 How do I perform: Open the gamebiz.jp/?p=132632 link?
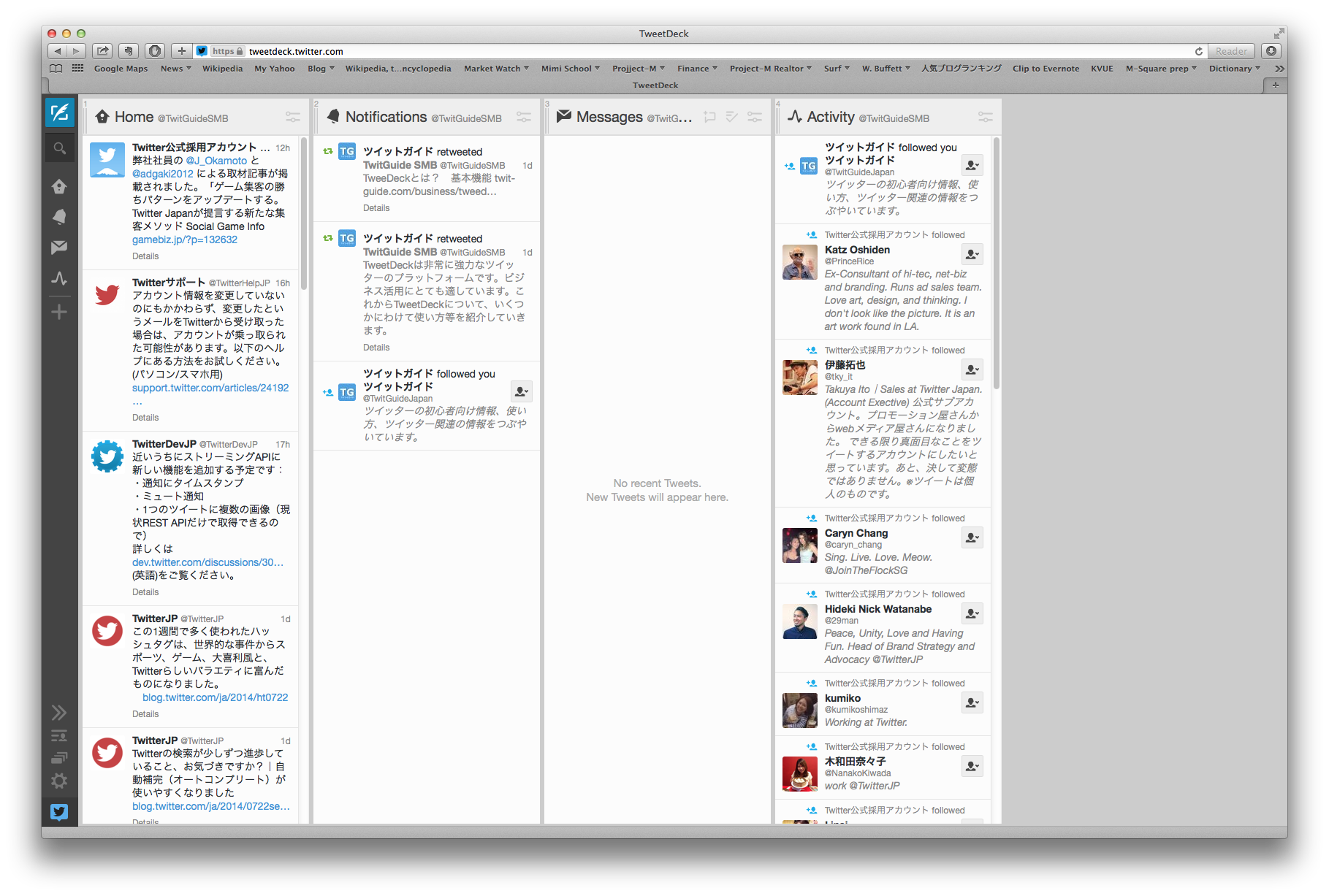(x=185, y=240)
